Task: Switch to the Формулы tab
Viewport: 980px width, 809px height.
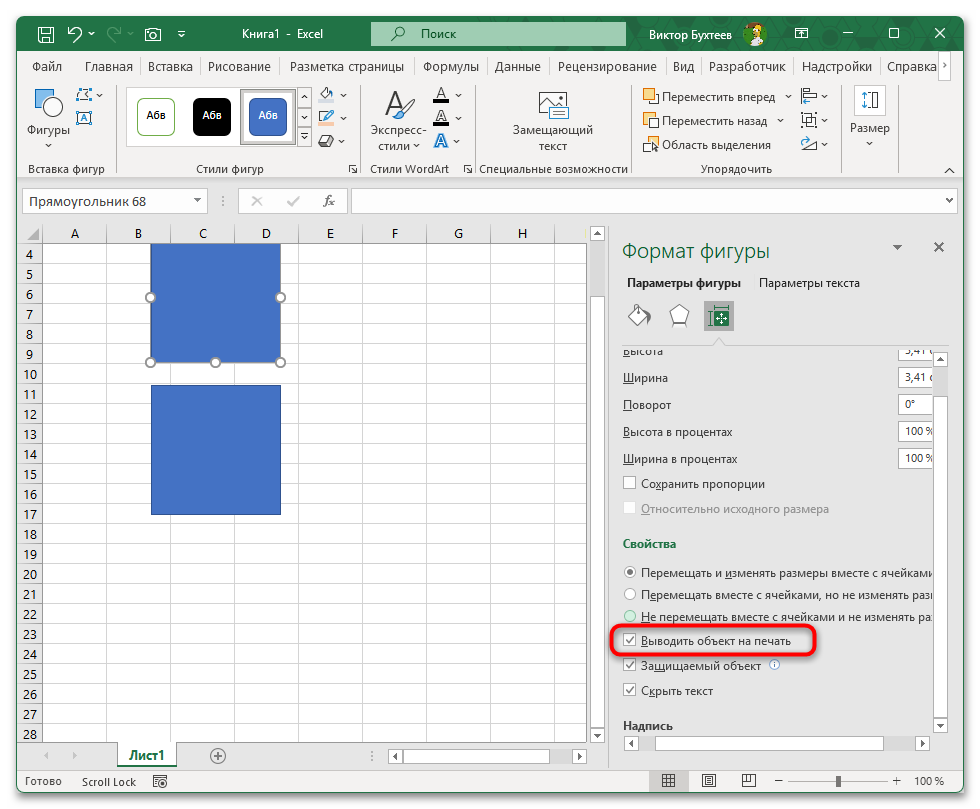Action: pyautogui.click(x=451, y=66)
